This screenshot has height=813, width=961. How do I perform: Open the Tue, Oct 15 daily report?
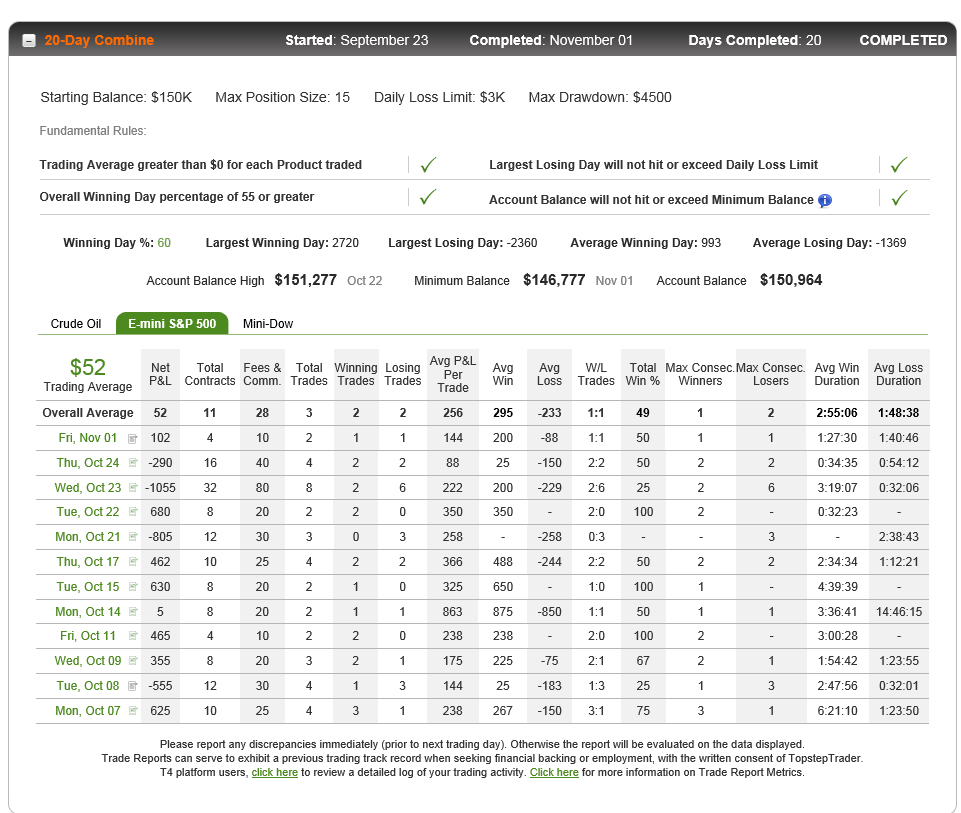[88, 586]
